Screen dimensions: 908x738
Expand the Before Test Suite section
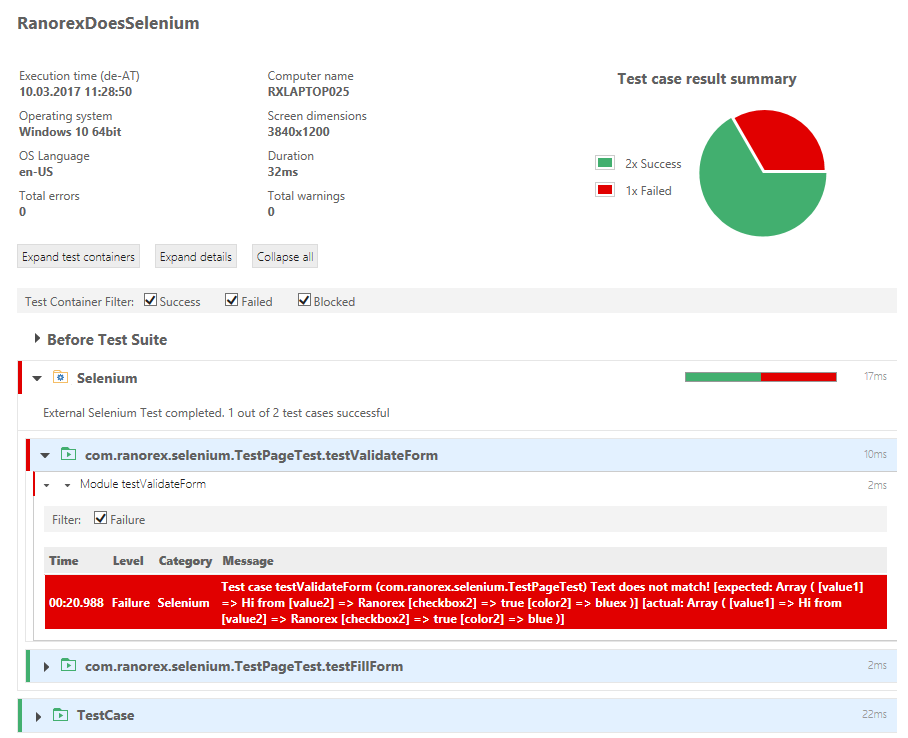(x=37, y=338)
